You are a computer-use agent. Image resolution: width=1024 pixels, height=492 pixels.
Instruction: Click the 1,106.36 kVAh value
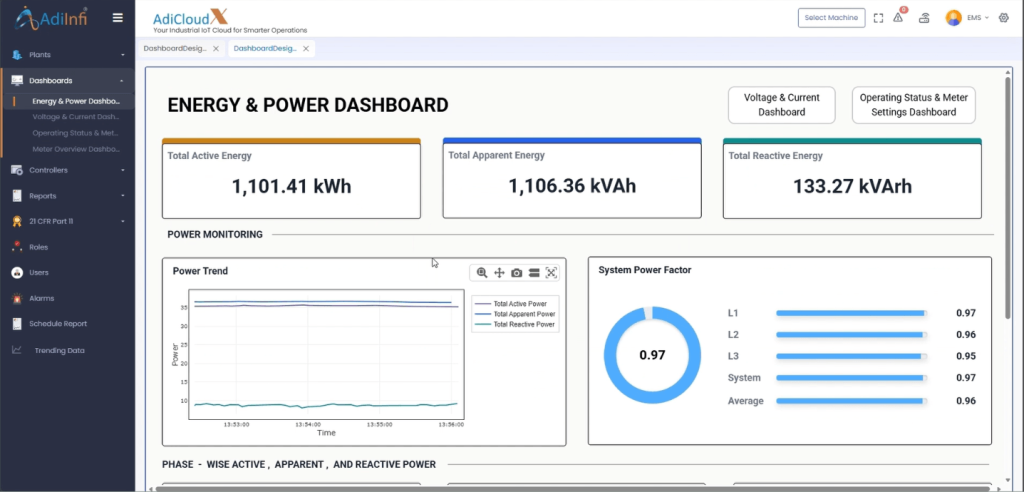(x=572, y=186)
